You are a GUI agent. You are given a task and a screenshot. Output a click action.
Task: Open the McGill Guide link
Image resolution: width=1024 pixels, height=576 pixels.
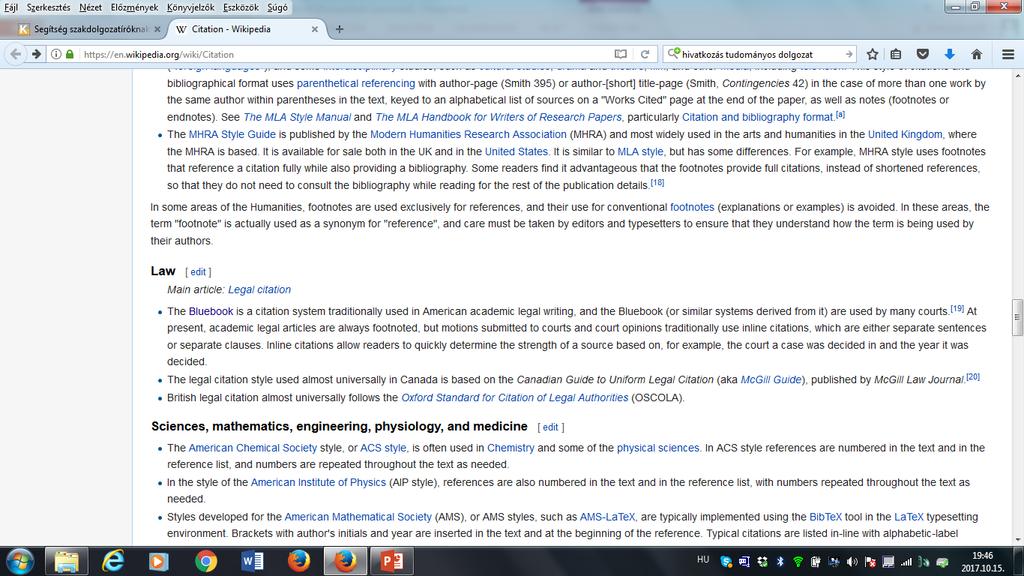click(771, 379)
